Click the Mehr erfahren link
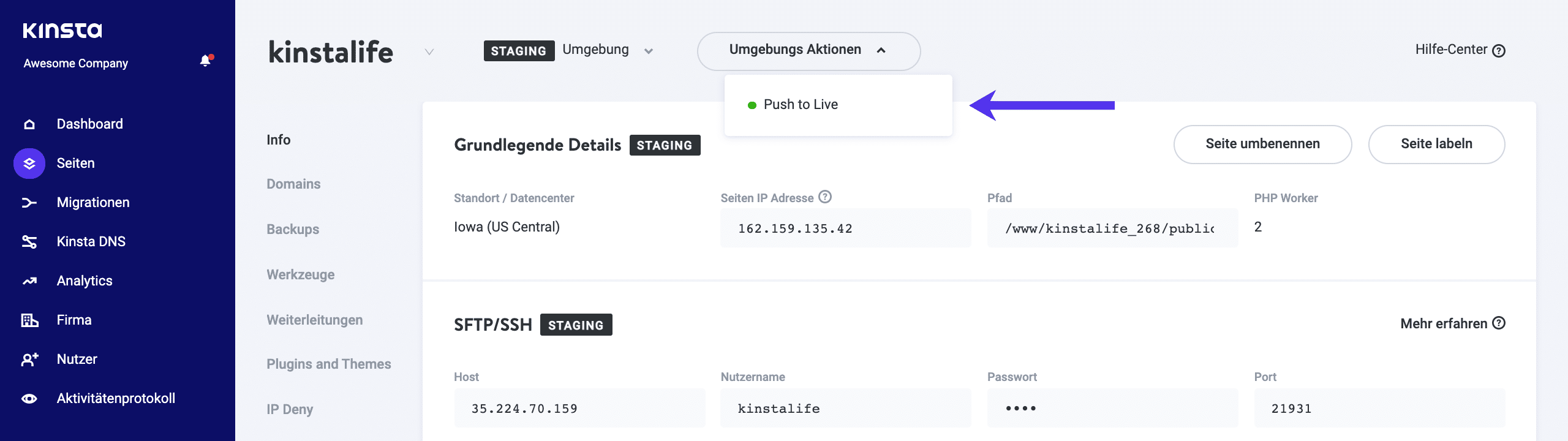 [1452, 323]
